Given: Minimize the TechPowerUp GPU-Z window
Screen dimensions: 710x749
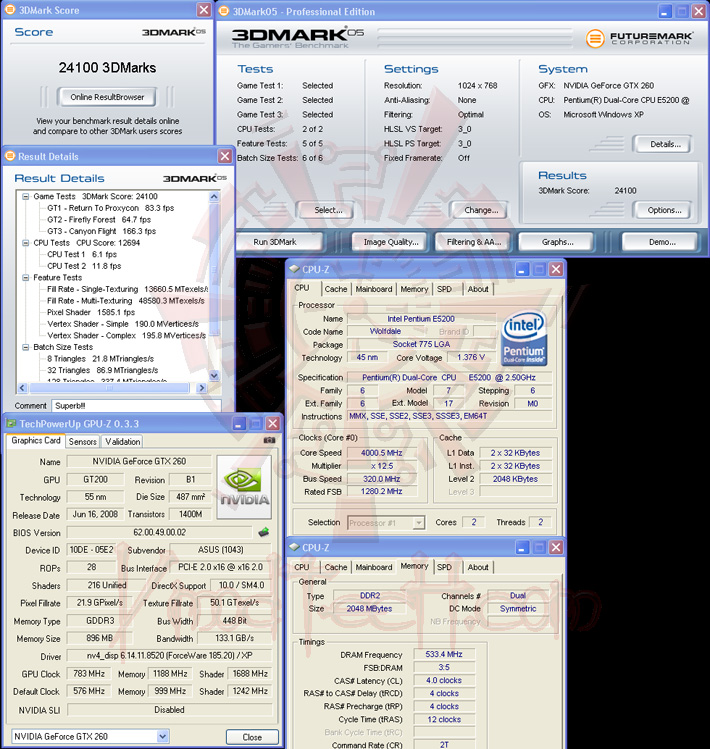Looking at the screenshot, I should (x=239, y=423).
